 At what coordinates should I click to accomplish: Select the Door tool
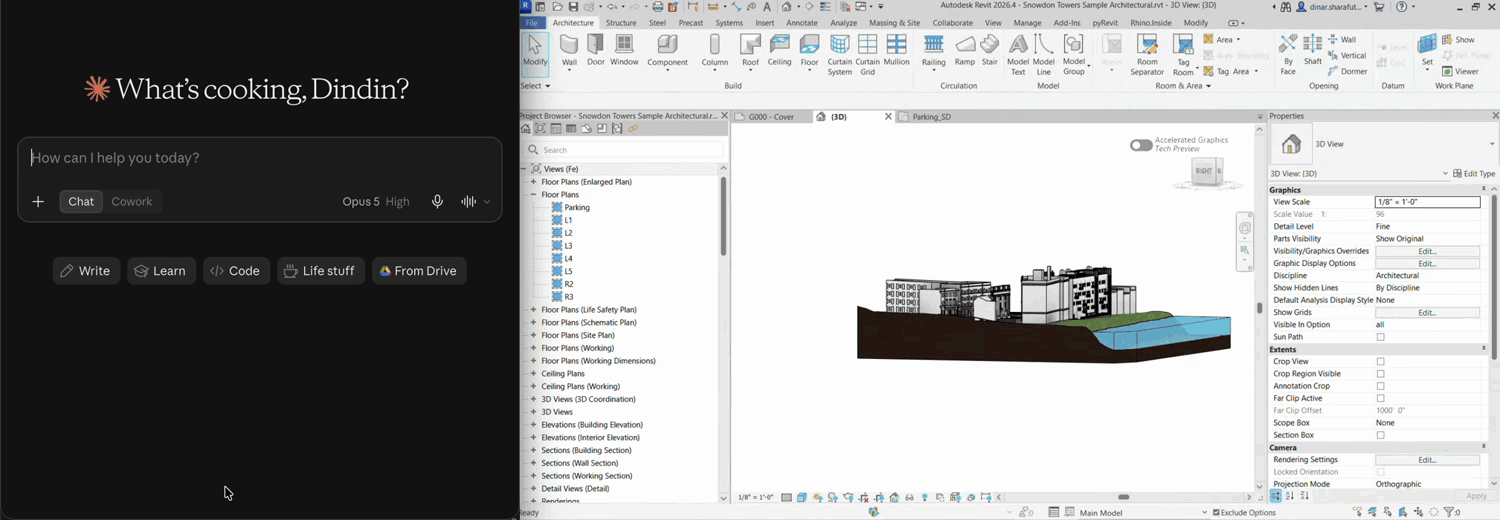[596, 50]
